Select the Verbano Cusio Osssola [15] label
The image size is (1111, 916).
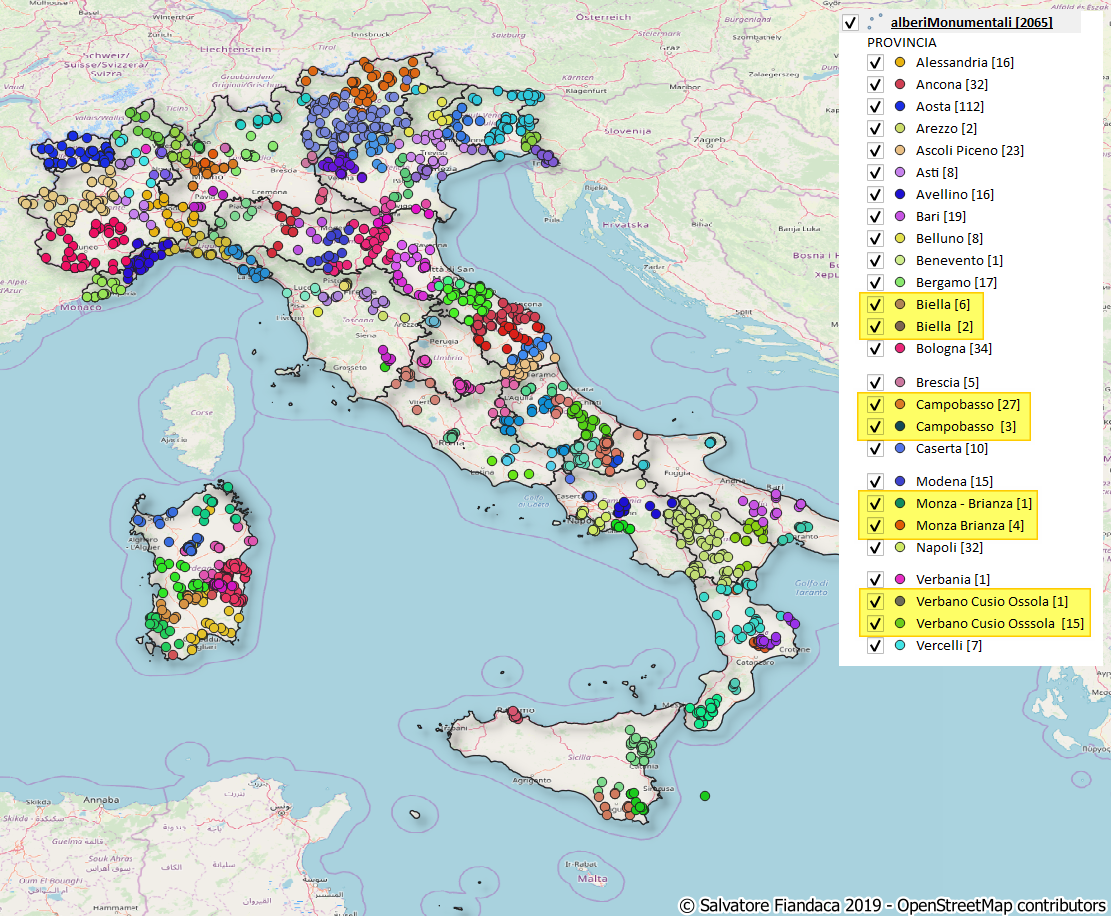click(x=1000, y=623)
